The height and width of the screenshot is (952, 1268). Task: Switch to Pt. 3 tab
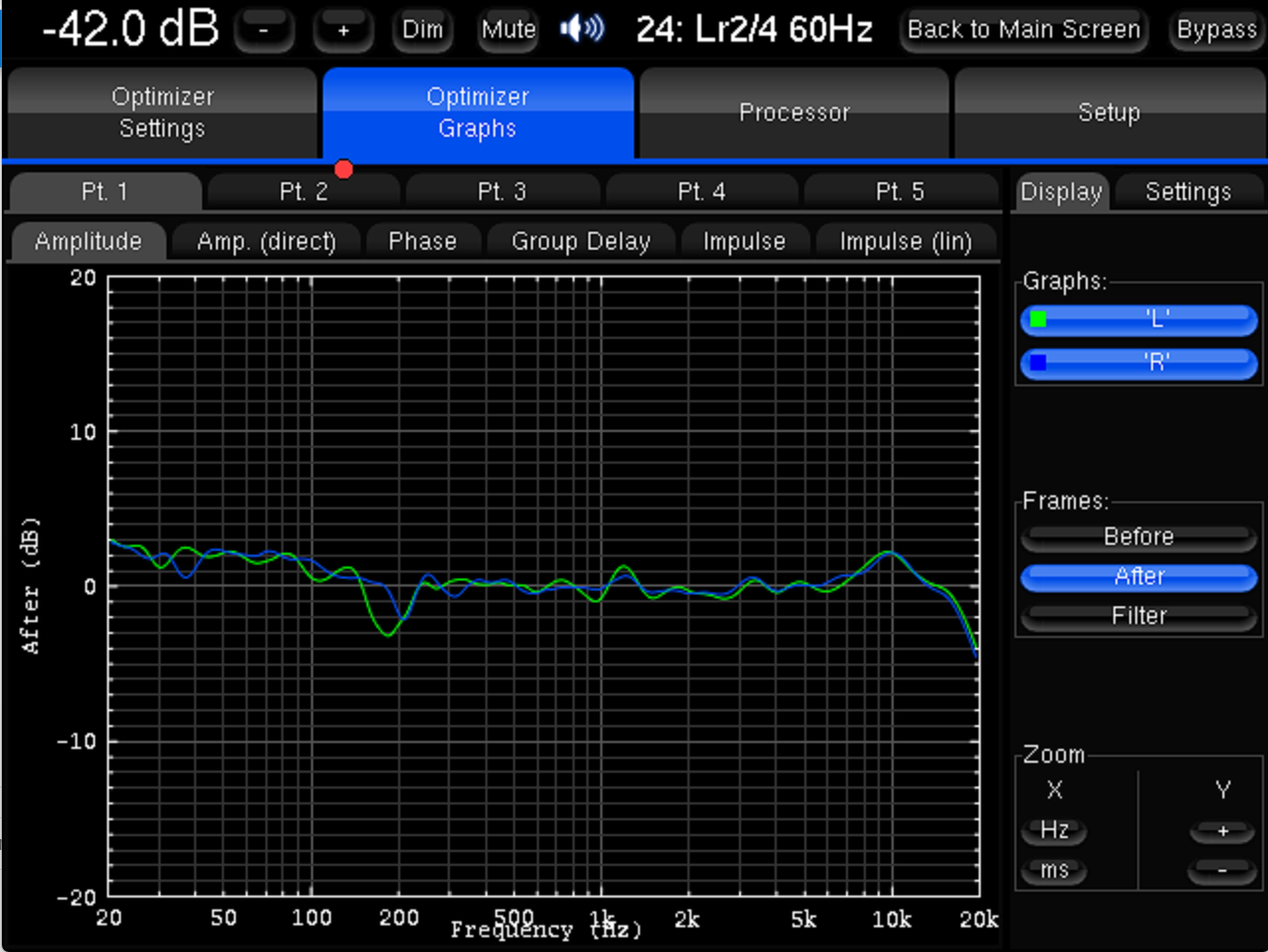tap(502, 192)
